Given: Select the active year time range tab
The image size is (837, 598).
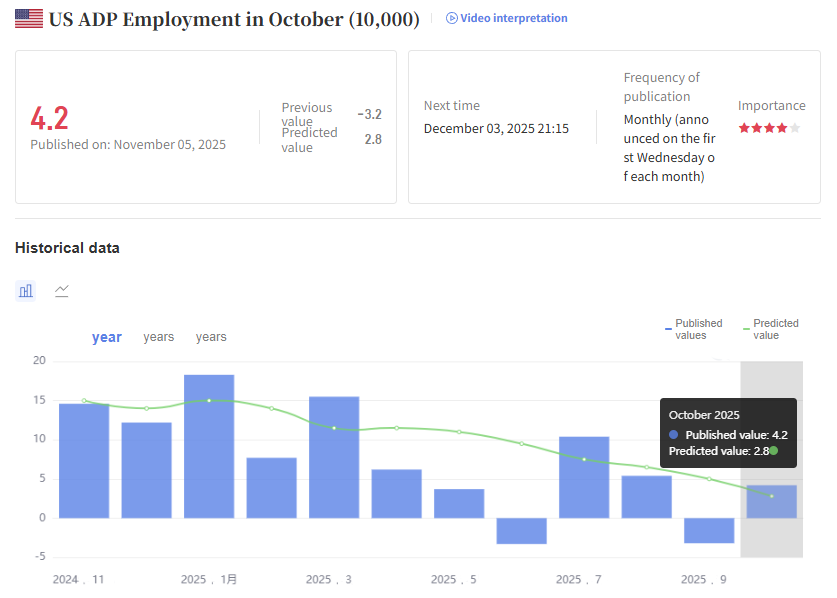Looking at the screenshot, I should pos(107,337).
